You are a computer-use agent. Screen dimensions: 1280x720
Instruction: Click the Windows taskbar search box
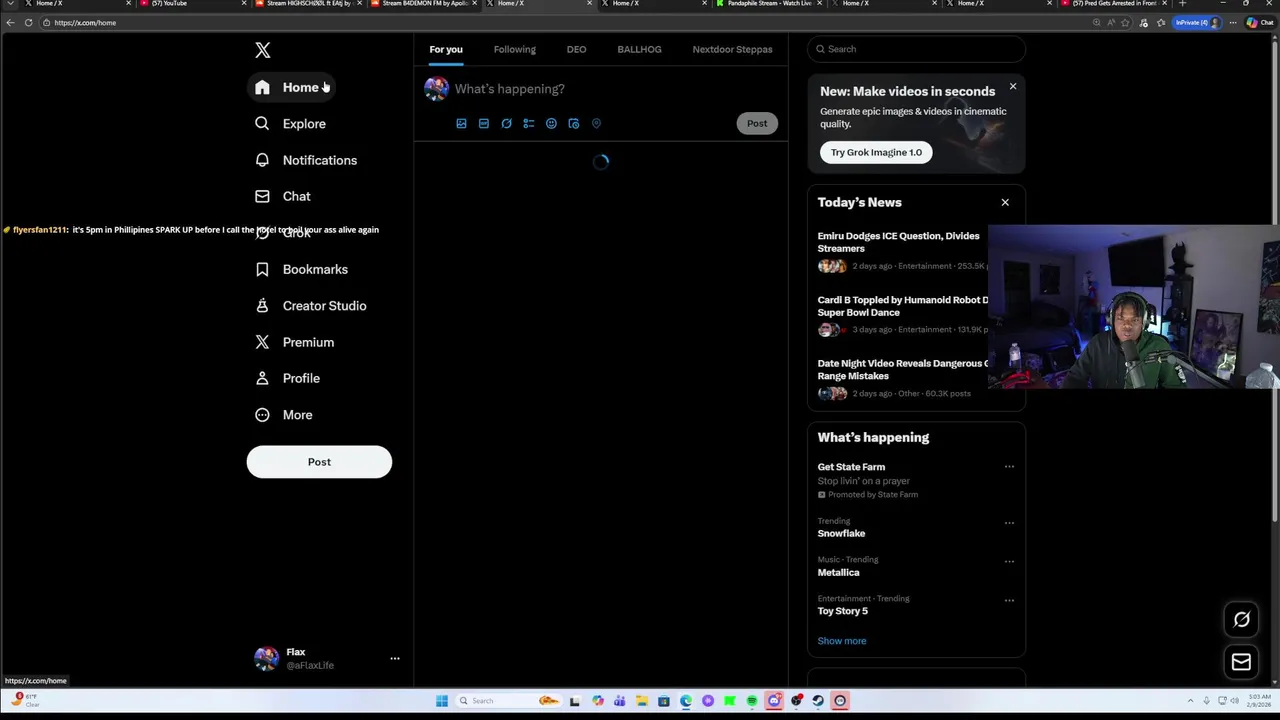[510, 701]
